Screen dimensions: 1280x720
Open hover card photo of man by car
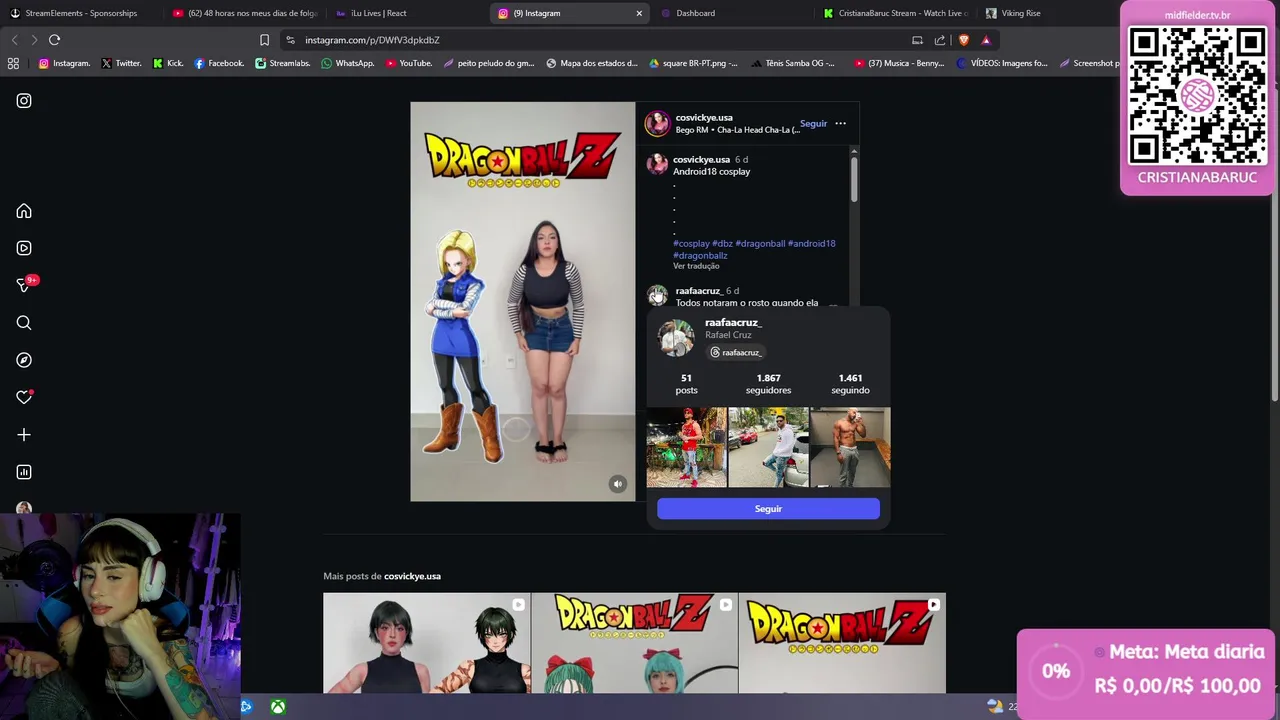click(x=768, y=447)
